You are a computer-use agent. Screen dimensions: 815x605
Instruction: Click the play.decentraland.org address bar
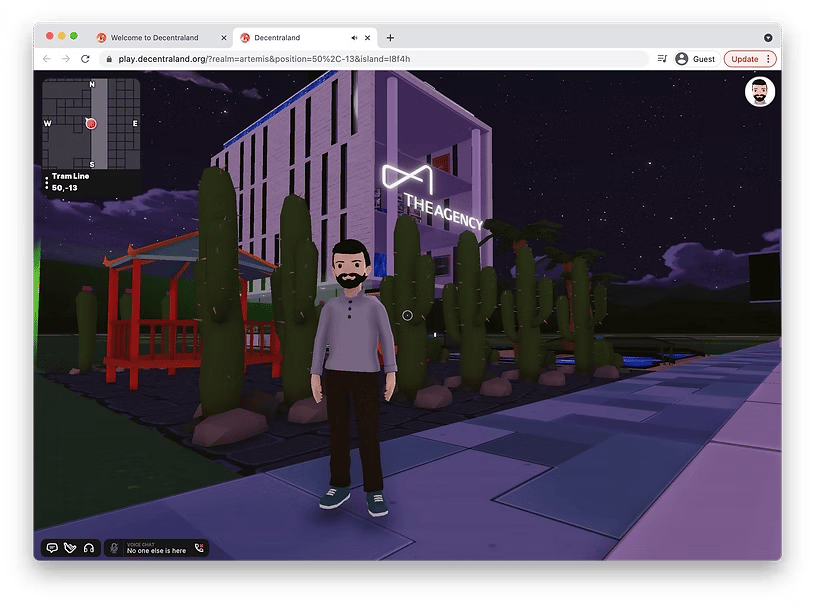tap(300, 59)
